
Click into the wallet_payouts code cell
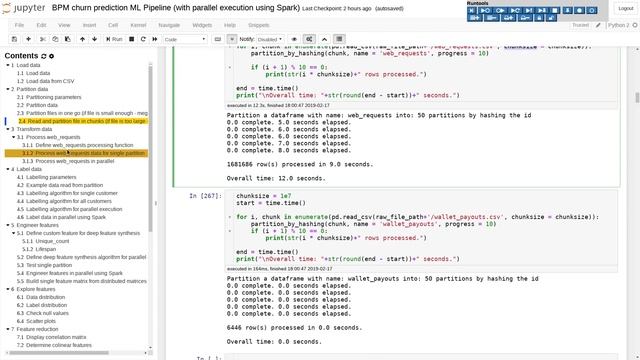click(x=421, y=227)
